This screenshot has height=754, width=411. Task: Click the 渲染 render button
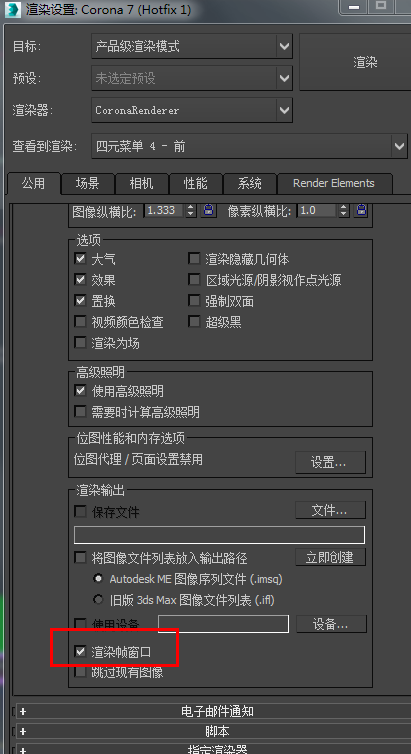(x=365, y=62)
